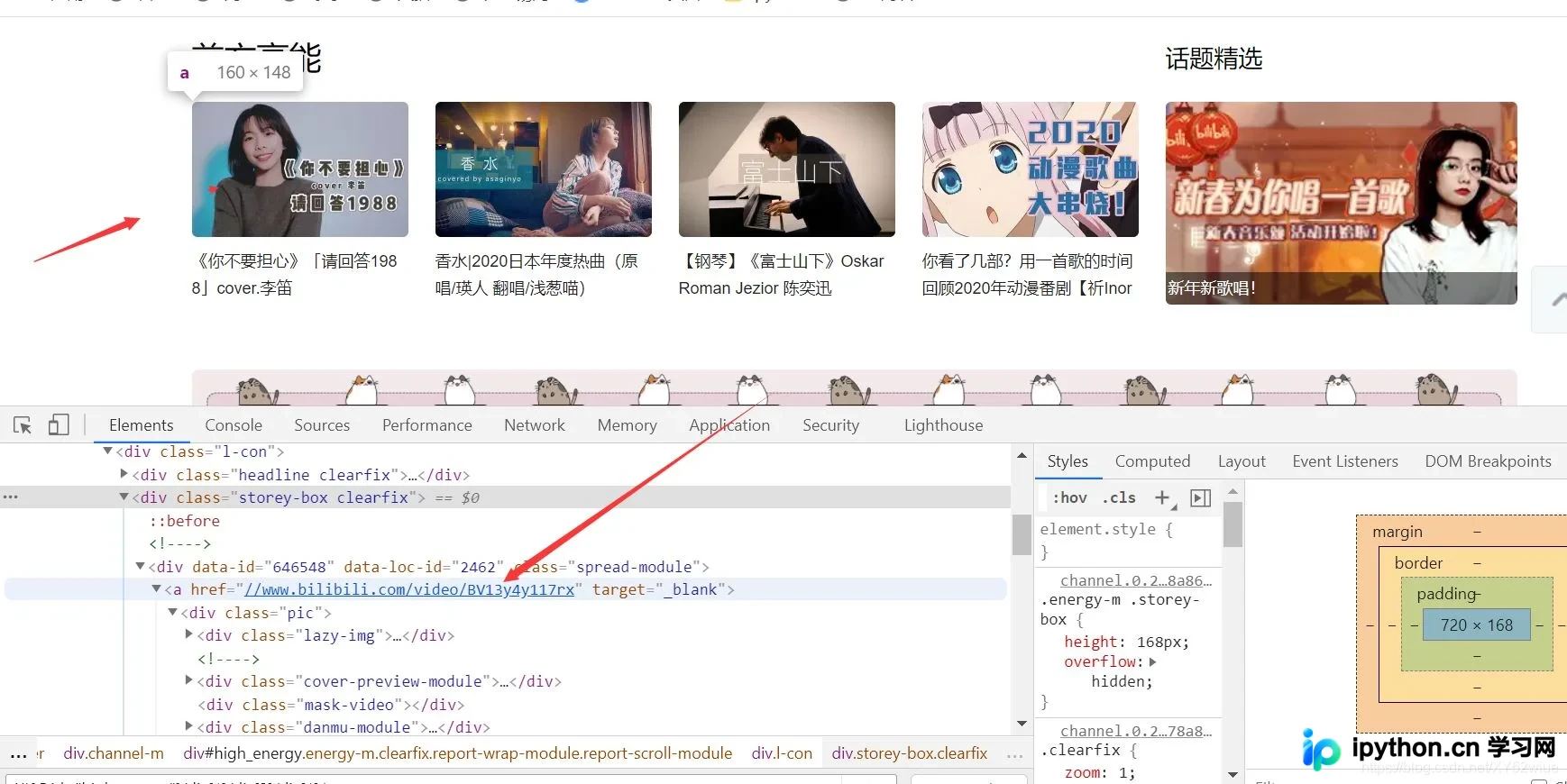The width and height of the screenshot is (1567, 784).
Task: Select div.channel-m in the breadcrumb bar
Action: point(114,753)
